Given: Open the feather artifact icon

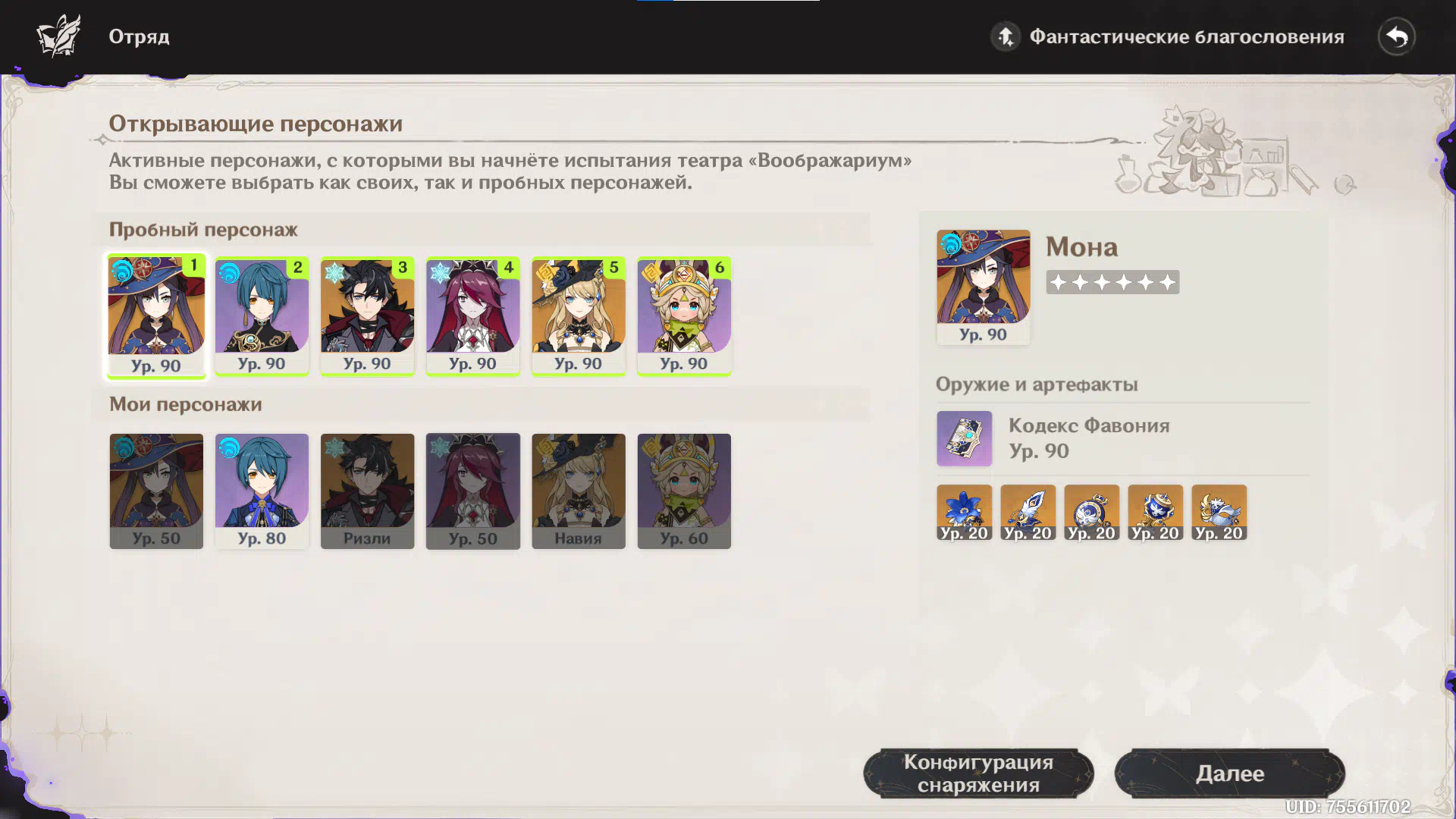Looking at the screenshot, I should click(x=1028, y=513).
